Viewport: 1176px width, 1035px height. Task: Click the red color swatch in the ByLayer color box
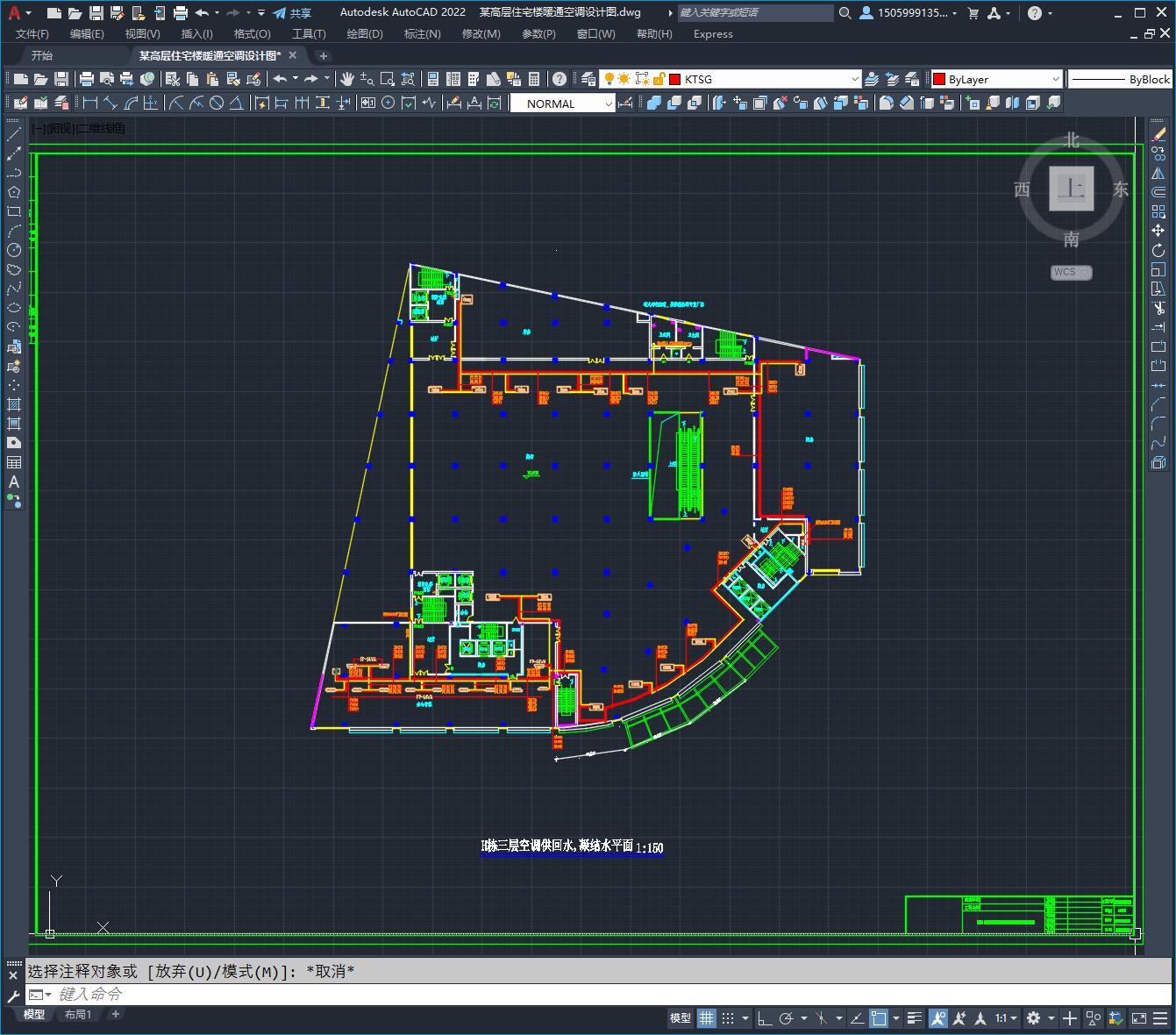click(938, 79)
